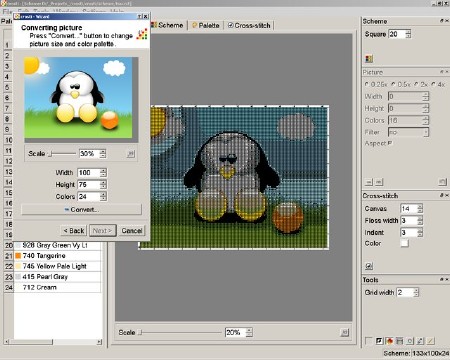This screenshot has height=360, width=450.
Task: Switch to the Cross-stitch tab
Action: tap(249, 25)
